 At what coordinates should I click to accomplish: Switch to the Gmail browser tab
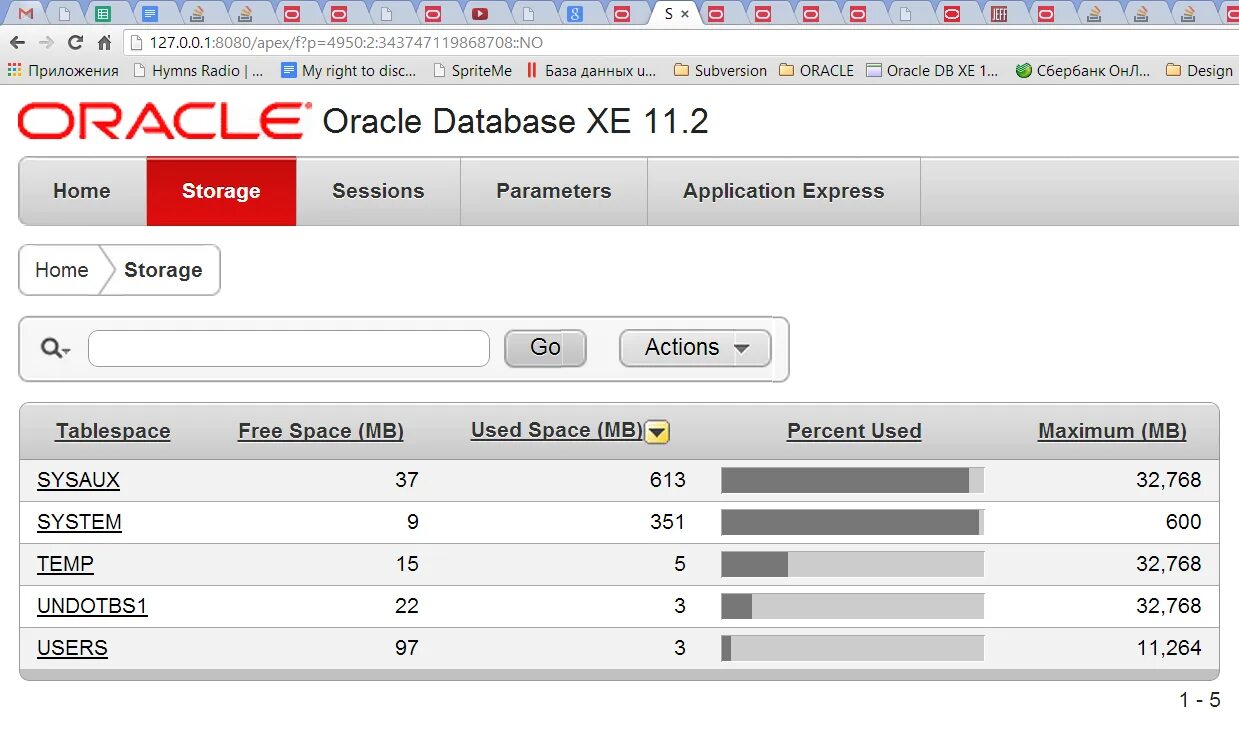pos(26,13)
